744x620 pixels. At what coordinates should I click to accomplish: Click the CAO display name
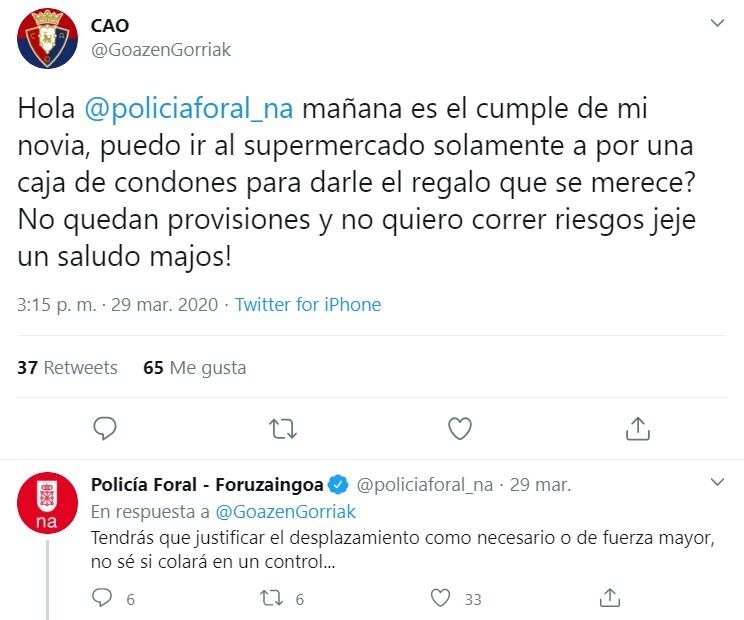(110, 25)
